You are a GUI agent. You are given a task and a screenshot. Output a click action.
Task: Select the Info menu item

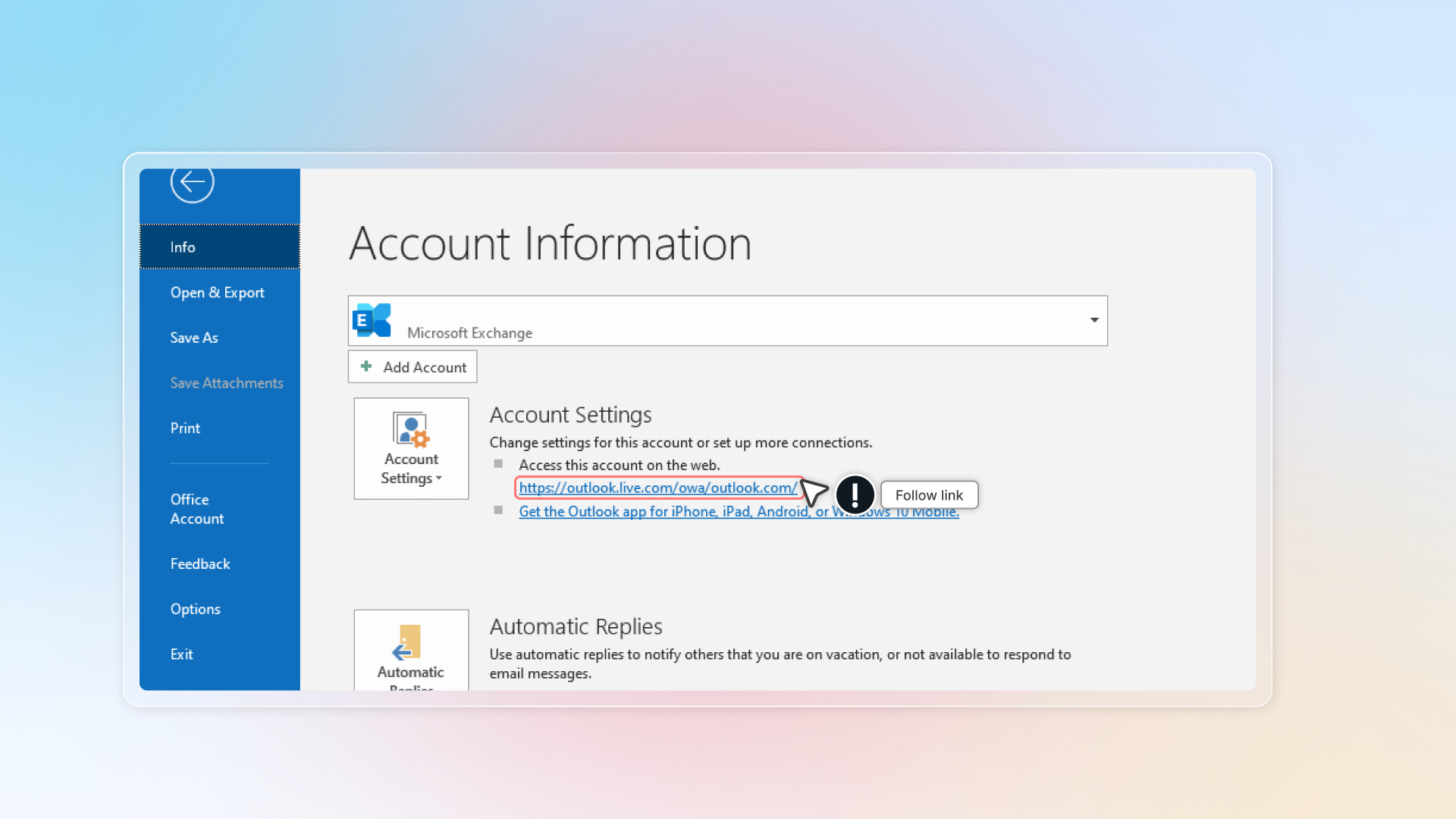(183, 247)
